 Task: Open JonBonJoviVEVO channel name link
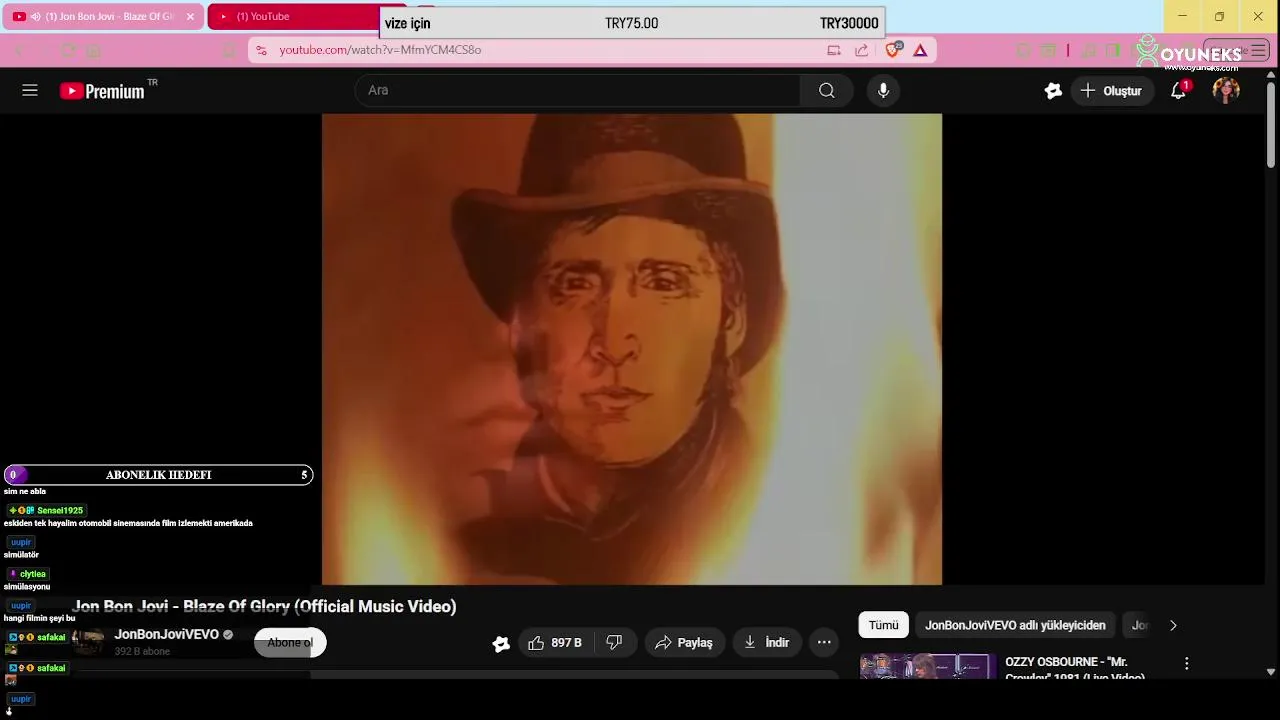[x=166, y=635]
